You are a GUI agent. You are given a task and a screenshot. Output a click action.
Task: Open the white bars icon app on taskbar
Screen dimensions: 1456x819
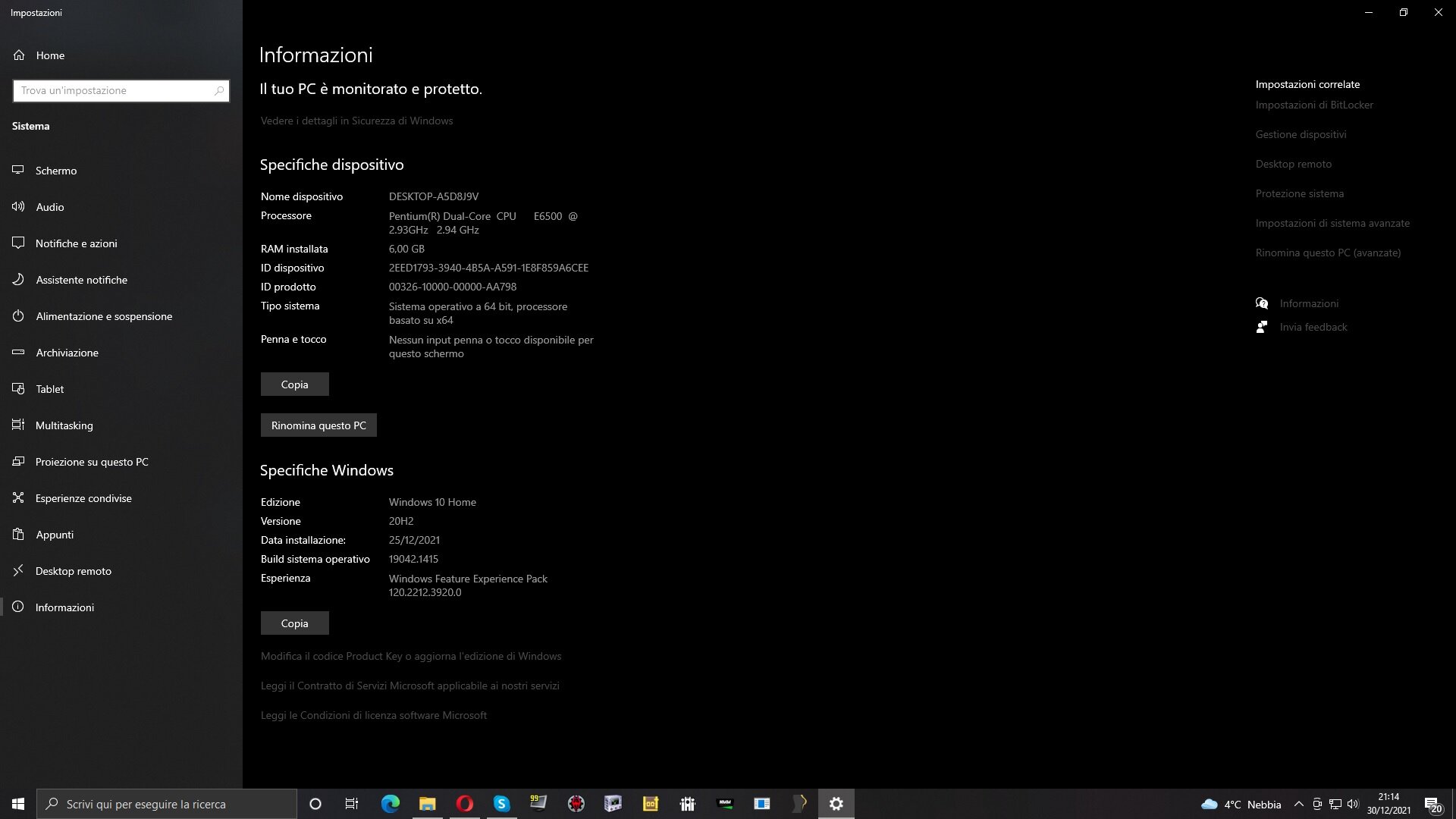(688, 804)
